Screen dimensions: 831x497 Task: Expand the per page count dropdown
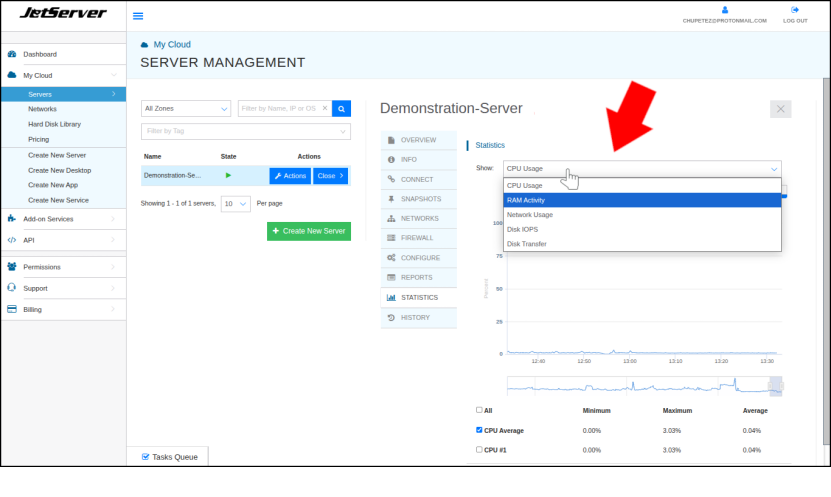pyautogui.click(x=236, y=203)
